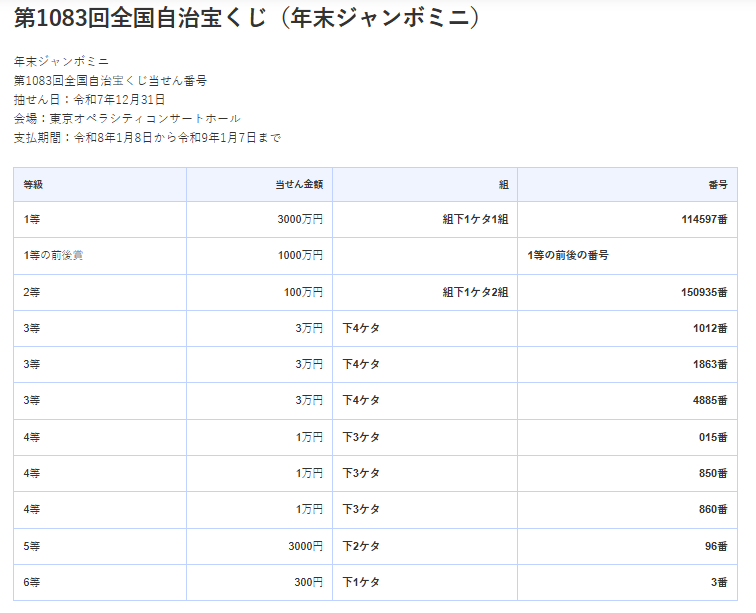Click the winning number 1012番
The width and height of the screenshot is (756, 613).
point(707,328)
